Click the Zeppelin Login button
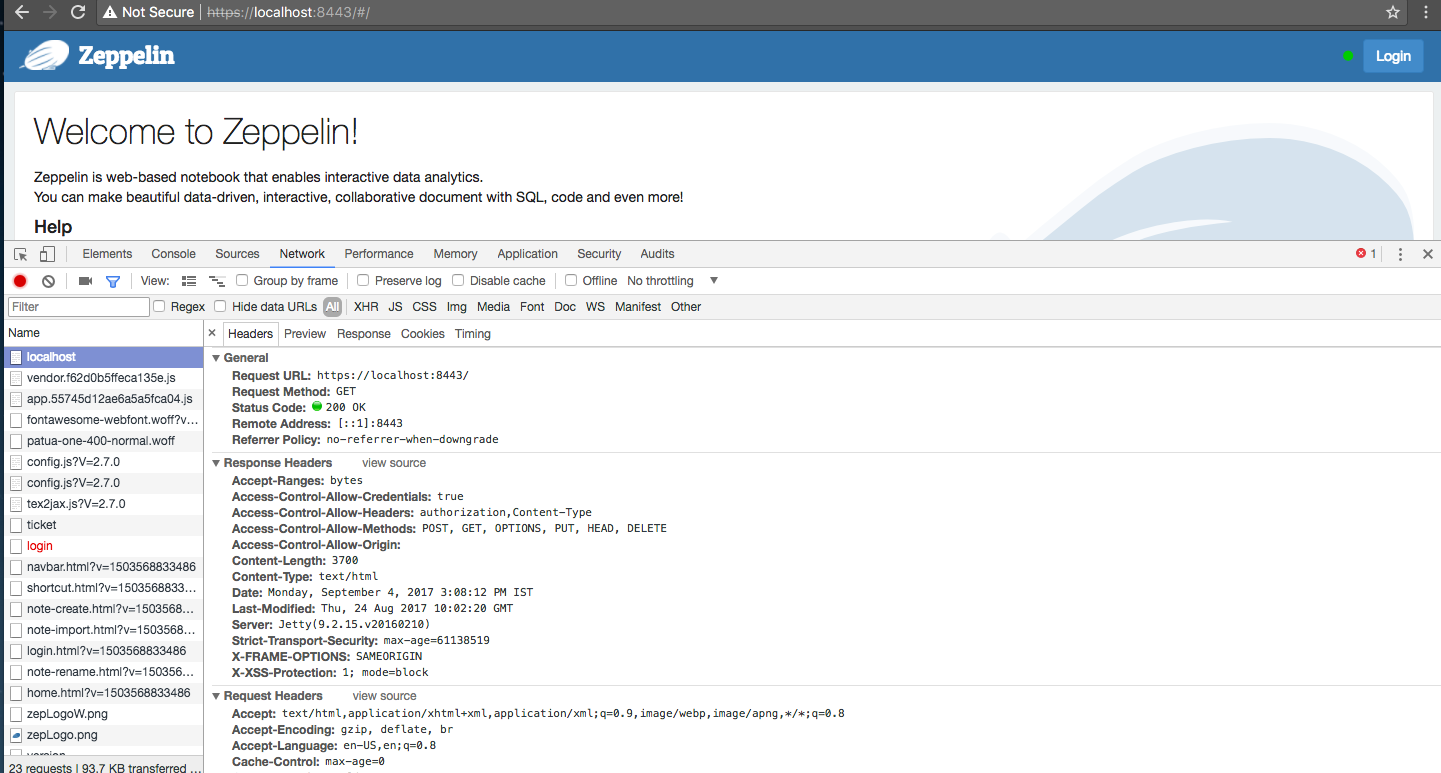This screenshot has width=1441, height=773. (x=1392, y=56)
